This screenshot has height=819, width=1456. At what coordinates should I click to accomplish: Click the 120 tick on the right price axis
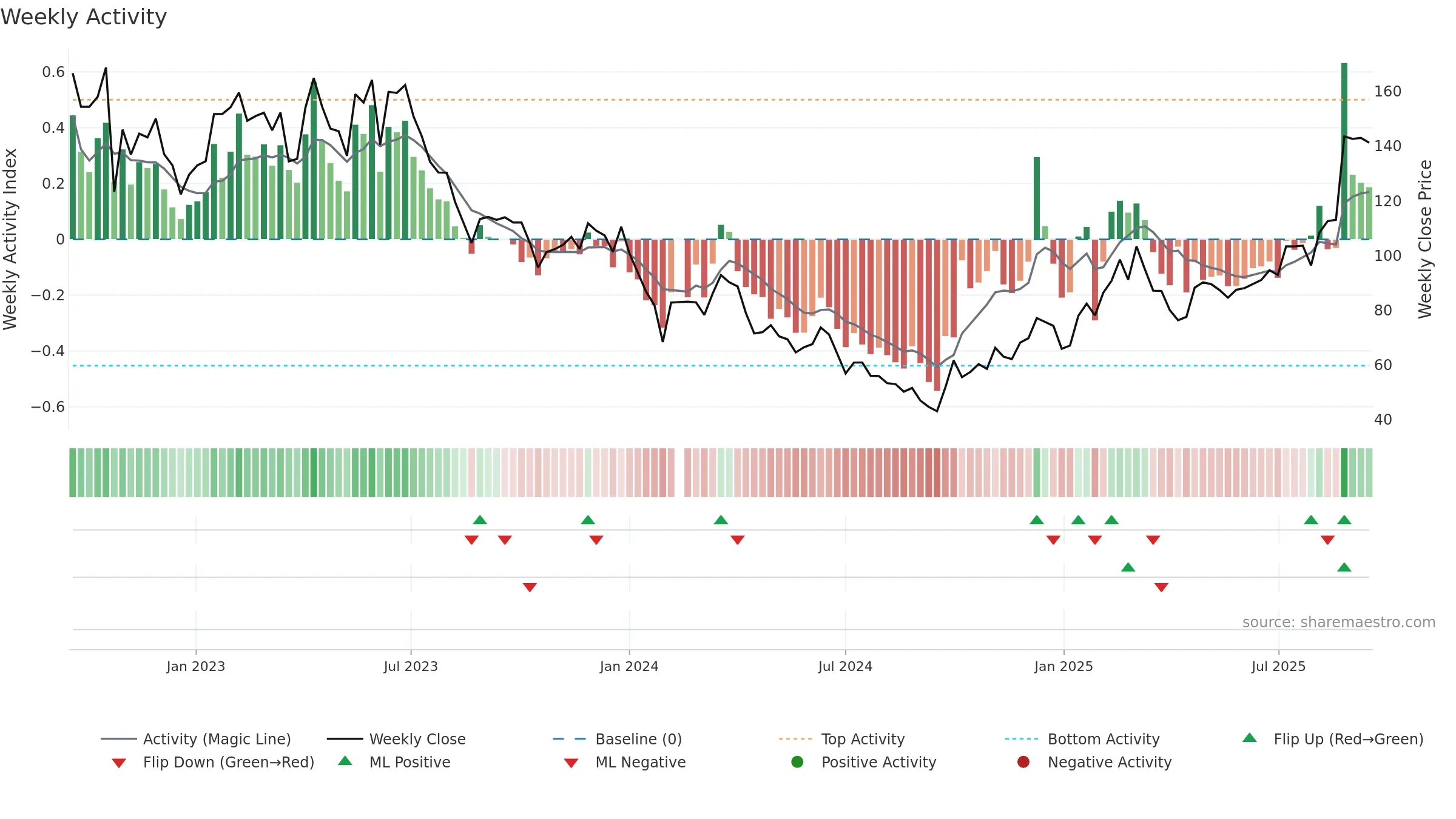[x=1388, y=201]
